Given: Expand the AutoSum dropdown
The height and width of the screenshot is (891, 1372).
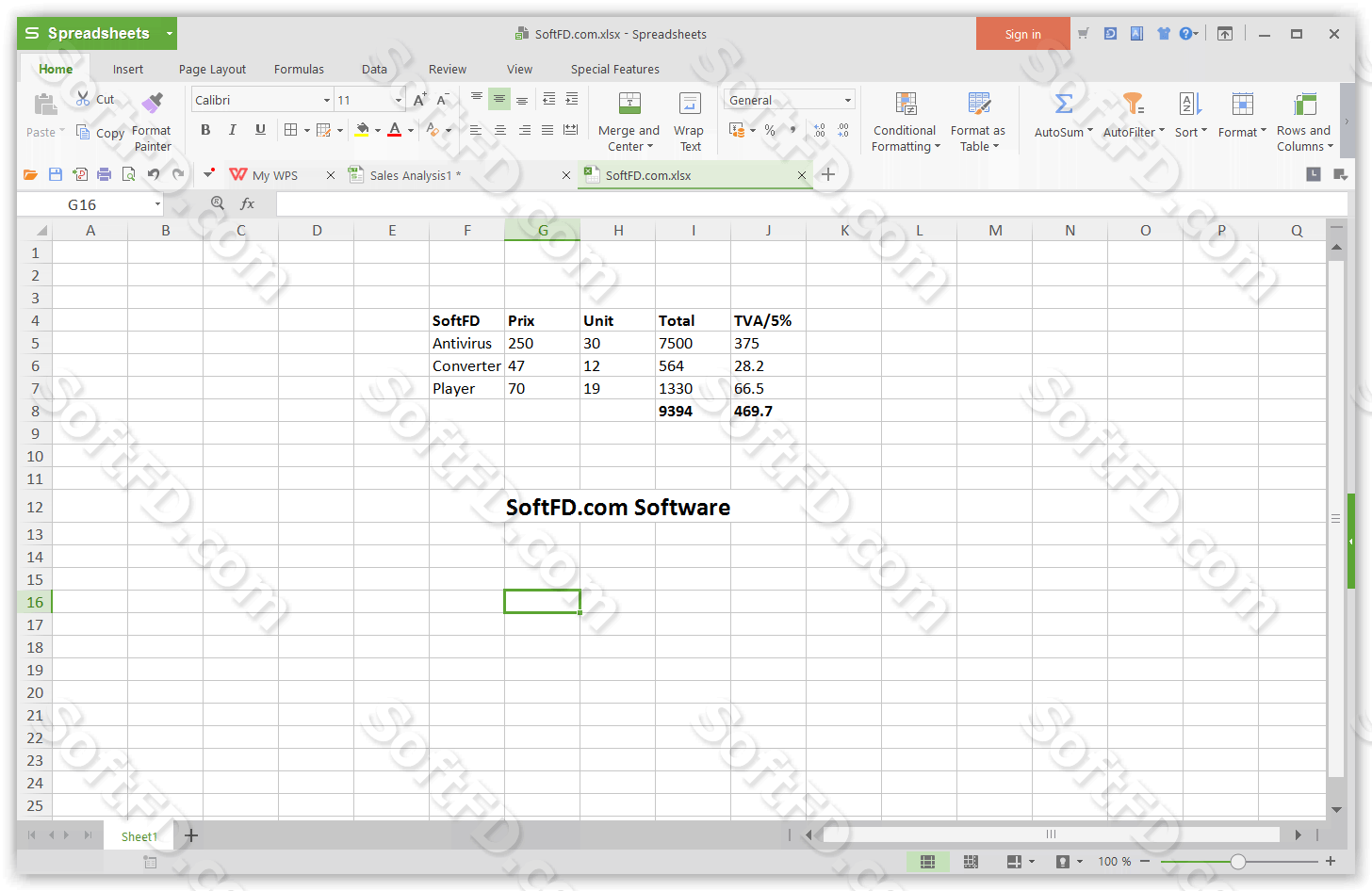Looking at the screenshot, I should pyautogui.click(x=1090, y=132).
